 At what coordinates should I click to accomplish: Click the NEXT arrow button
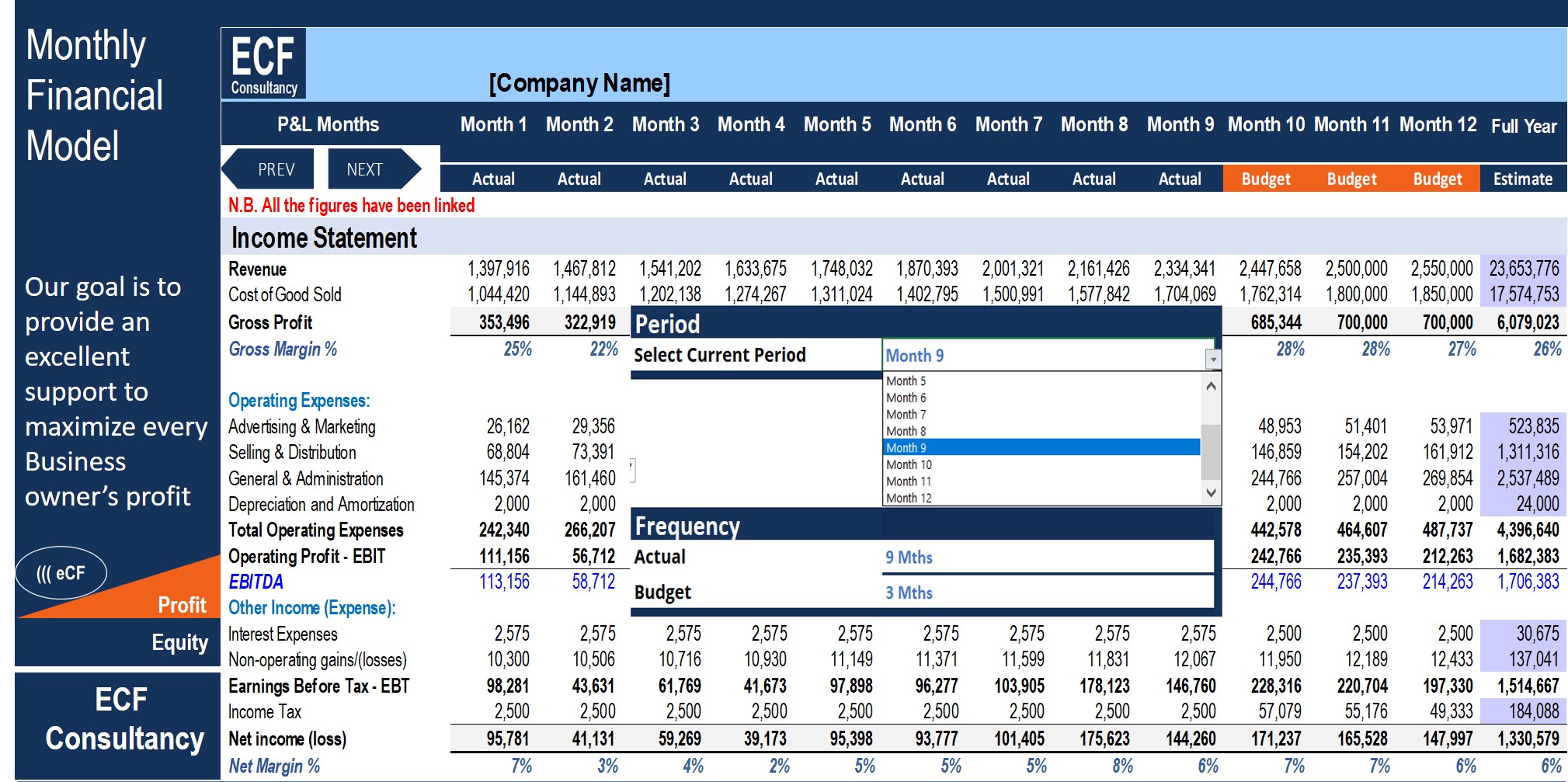coord(374,169)
